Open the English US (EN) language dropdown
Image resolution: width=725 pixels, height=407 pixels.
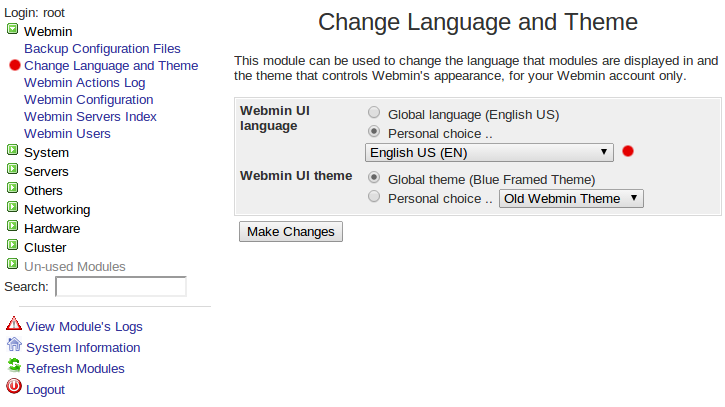click(x=489, y=153)
